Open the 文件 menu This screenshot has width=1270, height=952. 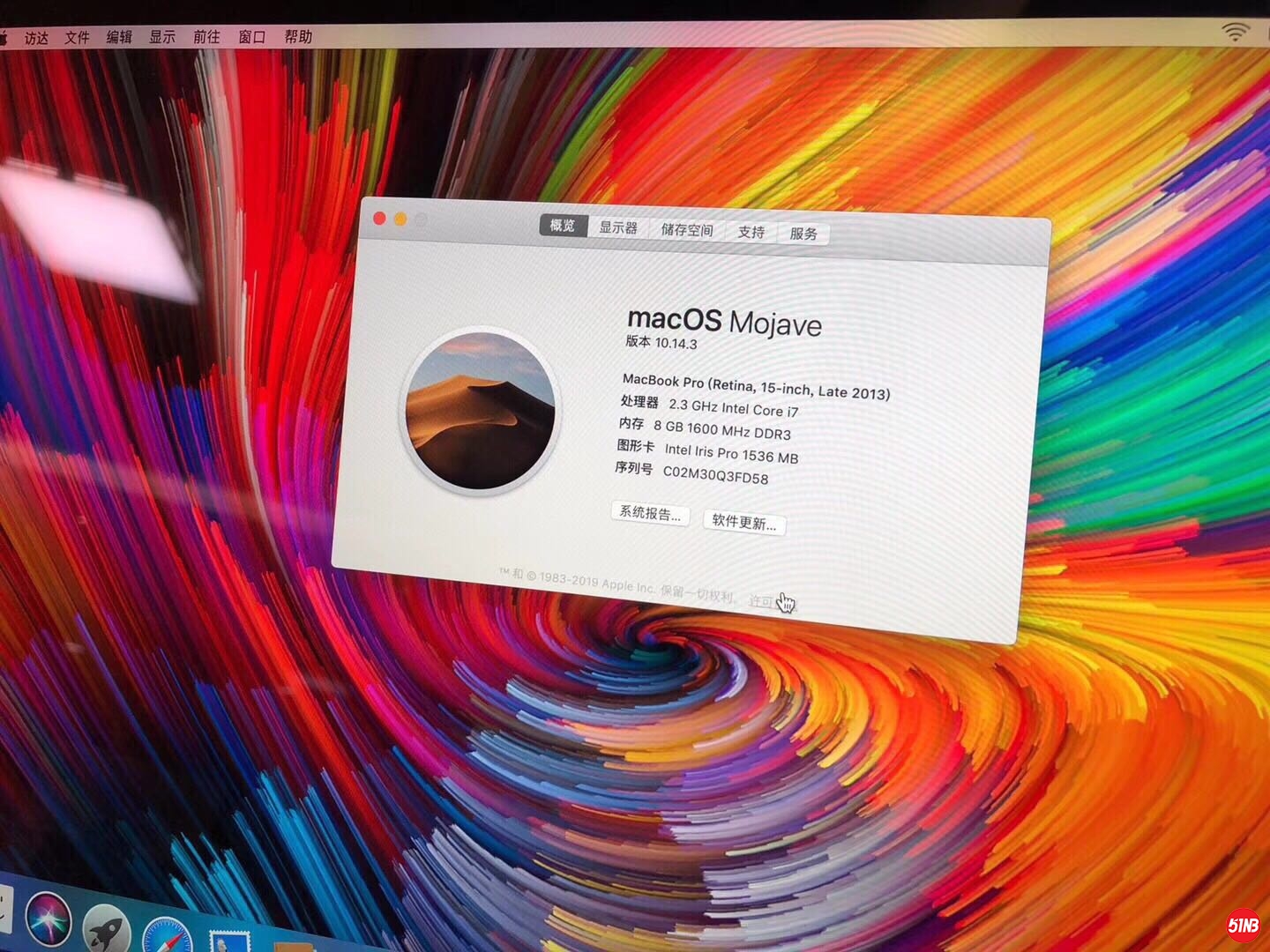(77, 37)
